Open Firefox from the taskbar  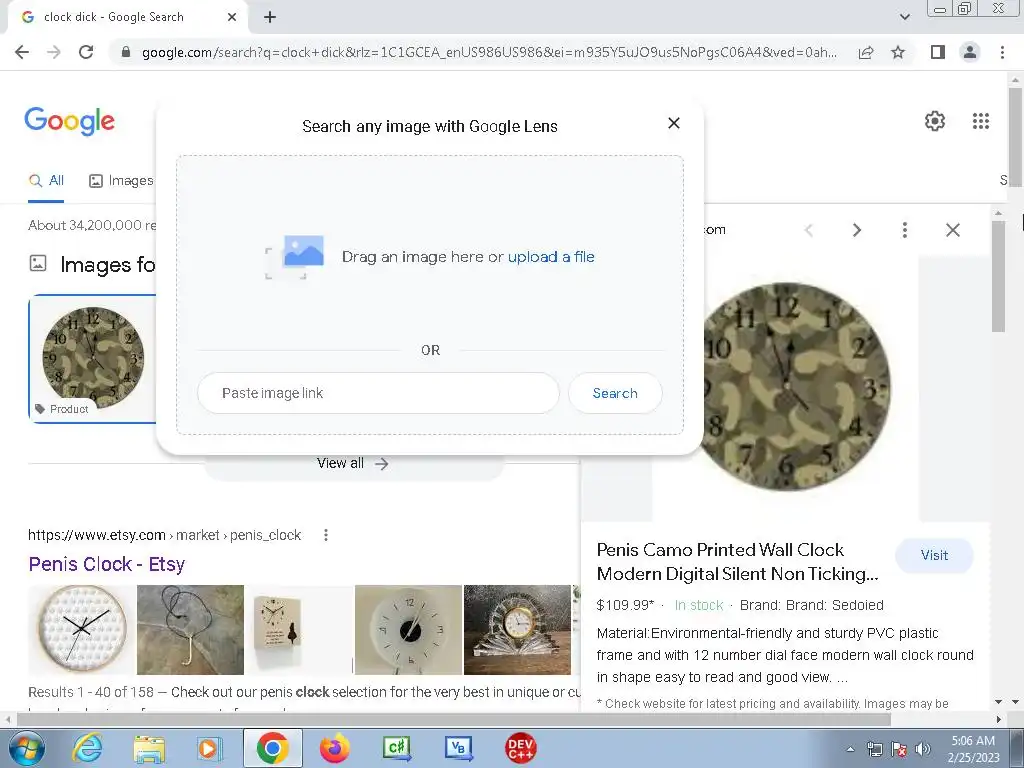334,748
